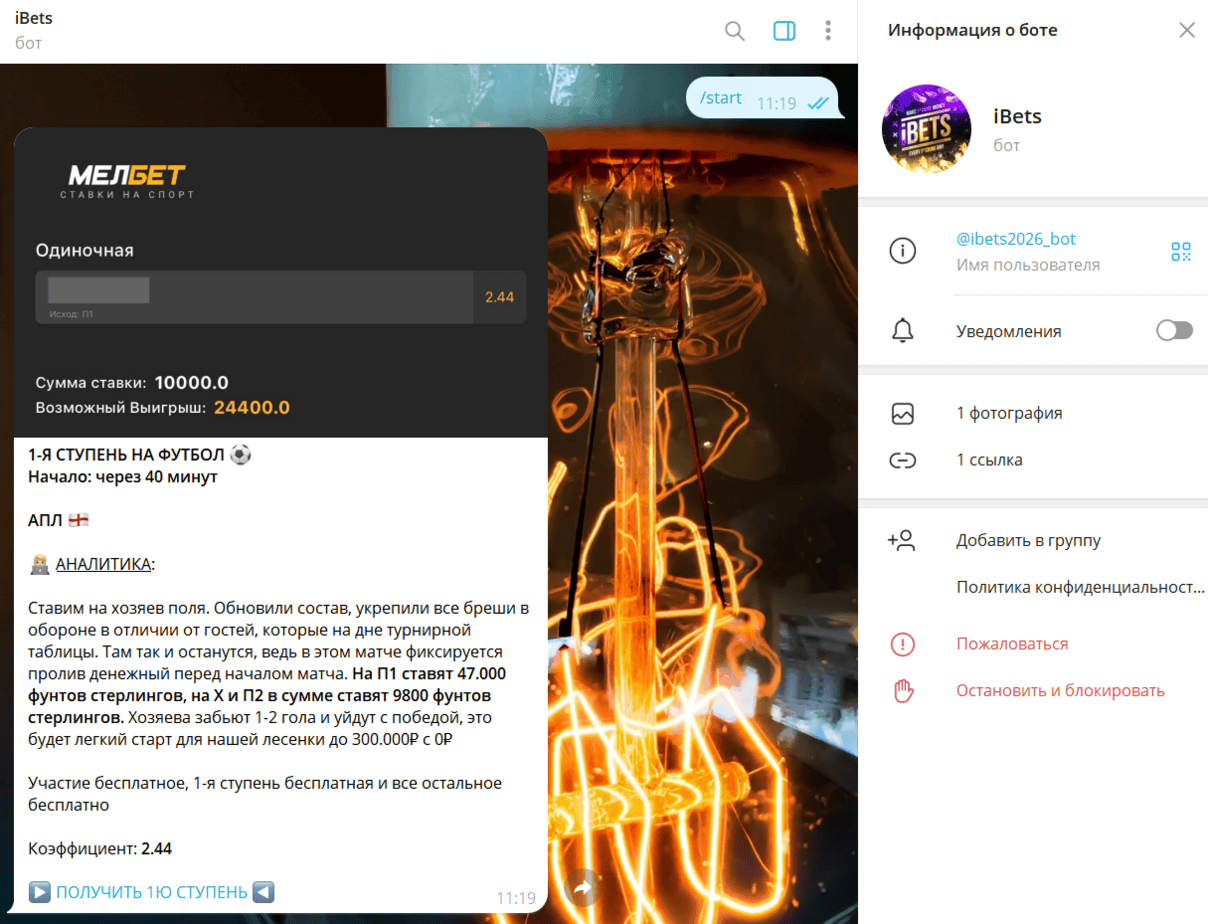
Task: Click the iBets chat header title
Action: (x=34, y=19)
